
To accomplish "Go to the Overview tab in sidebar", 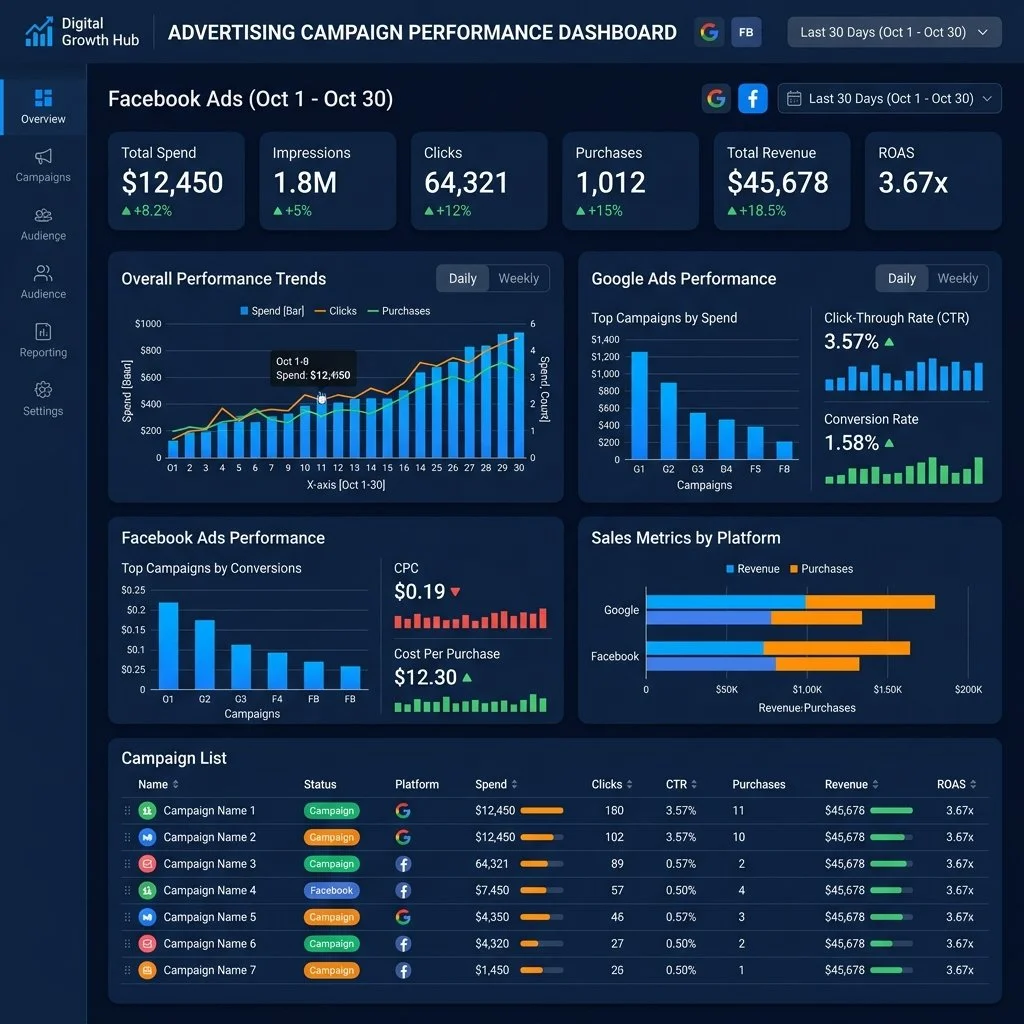I will click(43, 107).
